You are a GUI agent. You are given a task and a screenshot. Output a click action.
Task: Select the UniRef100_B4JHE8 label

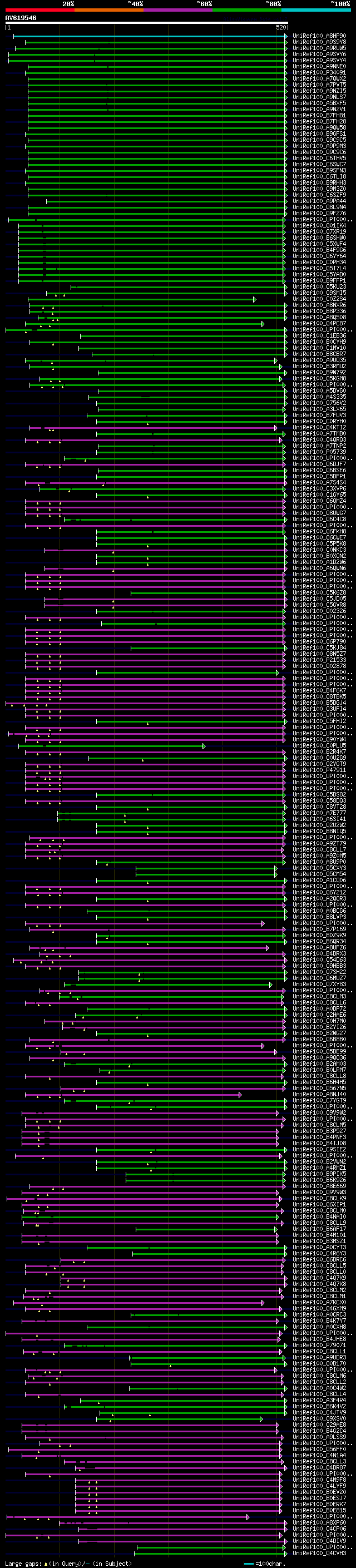tap(319, 1339)
